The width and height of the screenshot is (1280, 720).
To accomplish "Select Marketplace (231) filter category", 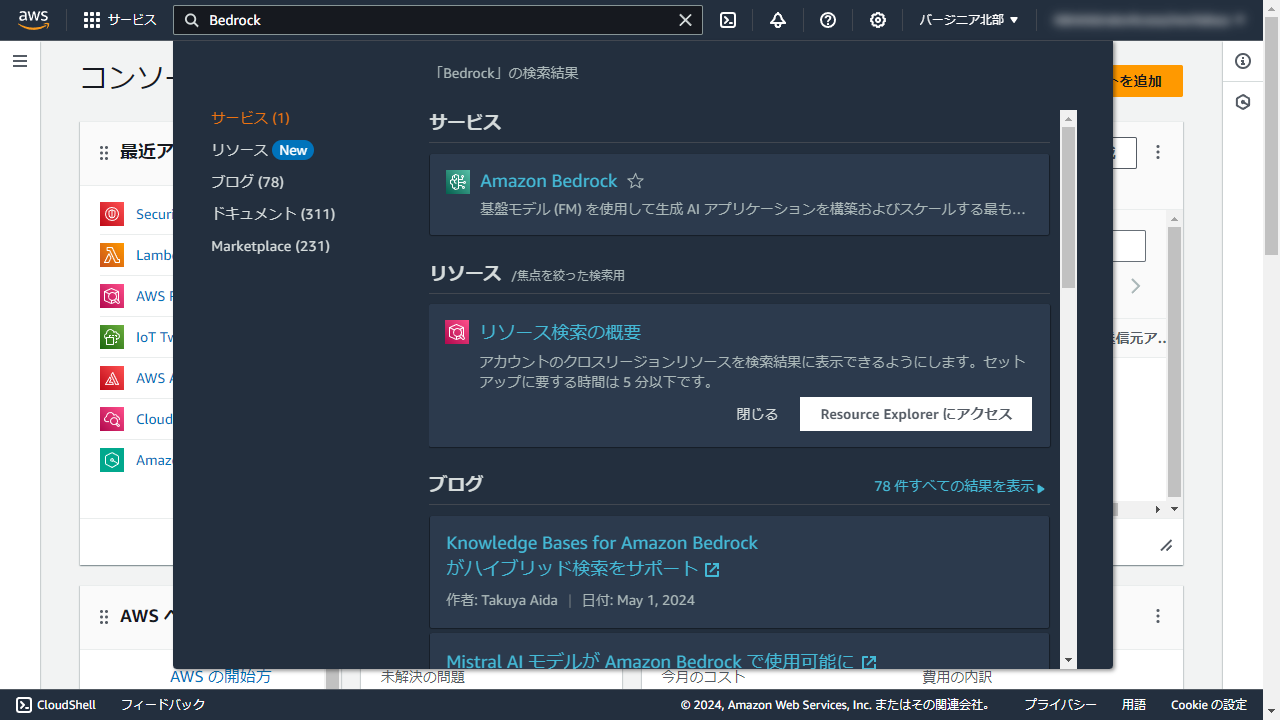I will pyautogui.click(x=270, y=246).
